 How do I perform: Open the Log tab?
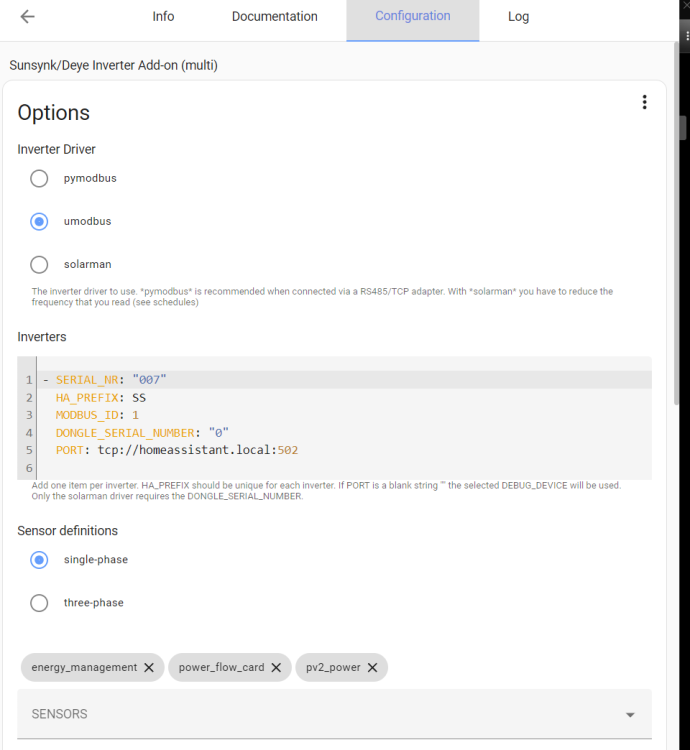(x=518, y=17)
